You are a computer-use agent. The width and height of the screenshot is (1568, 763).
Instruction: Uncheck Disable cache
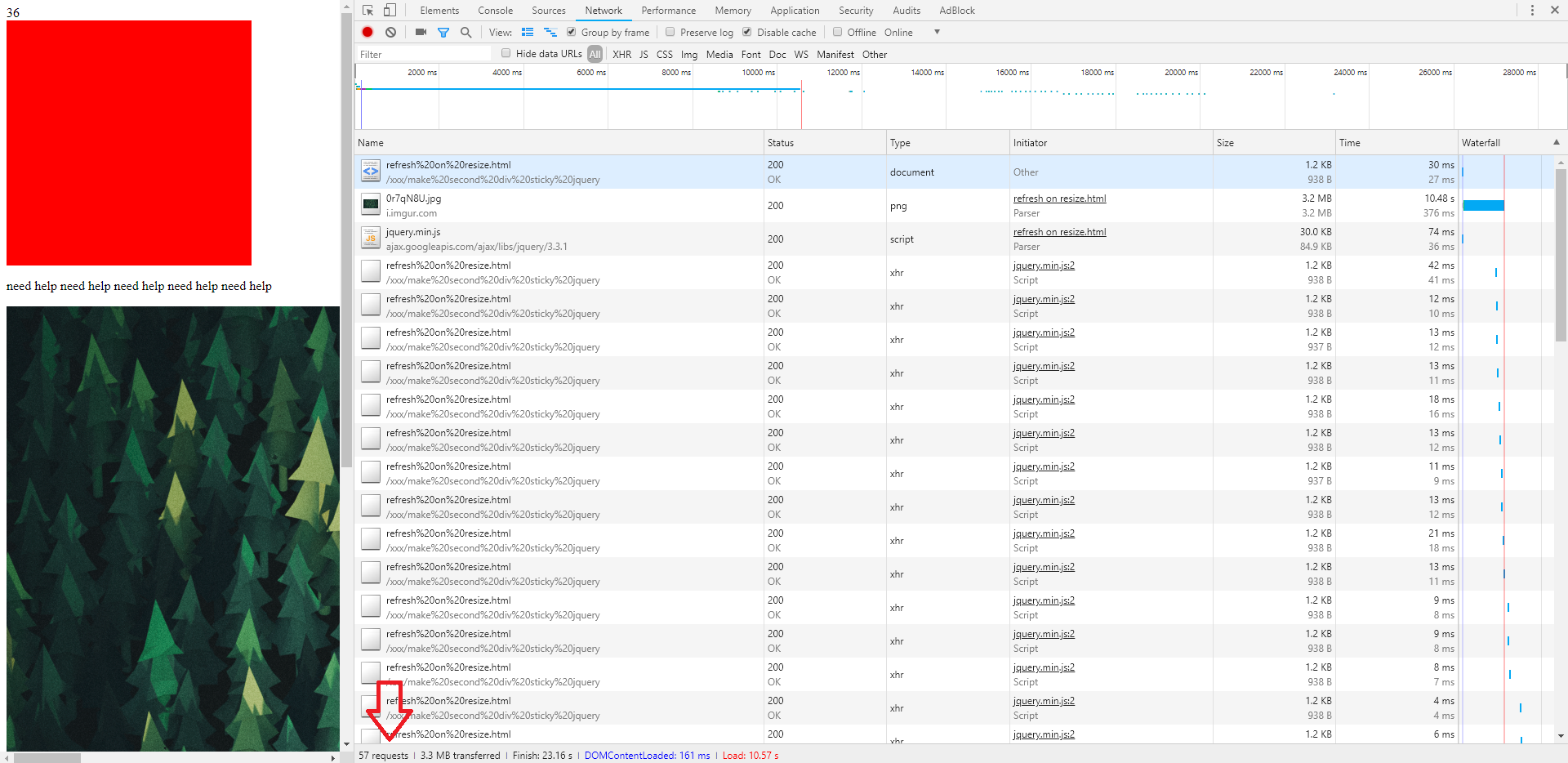pos(746,32)
